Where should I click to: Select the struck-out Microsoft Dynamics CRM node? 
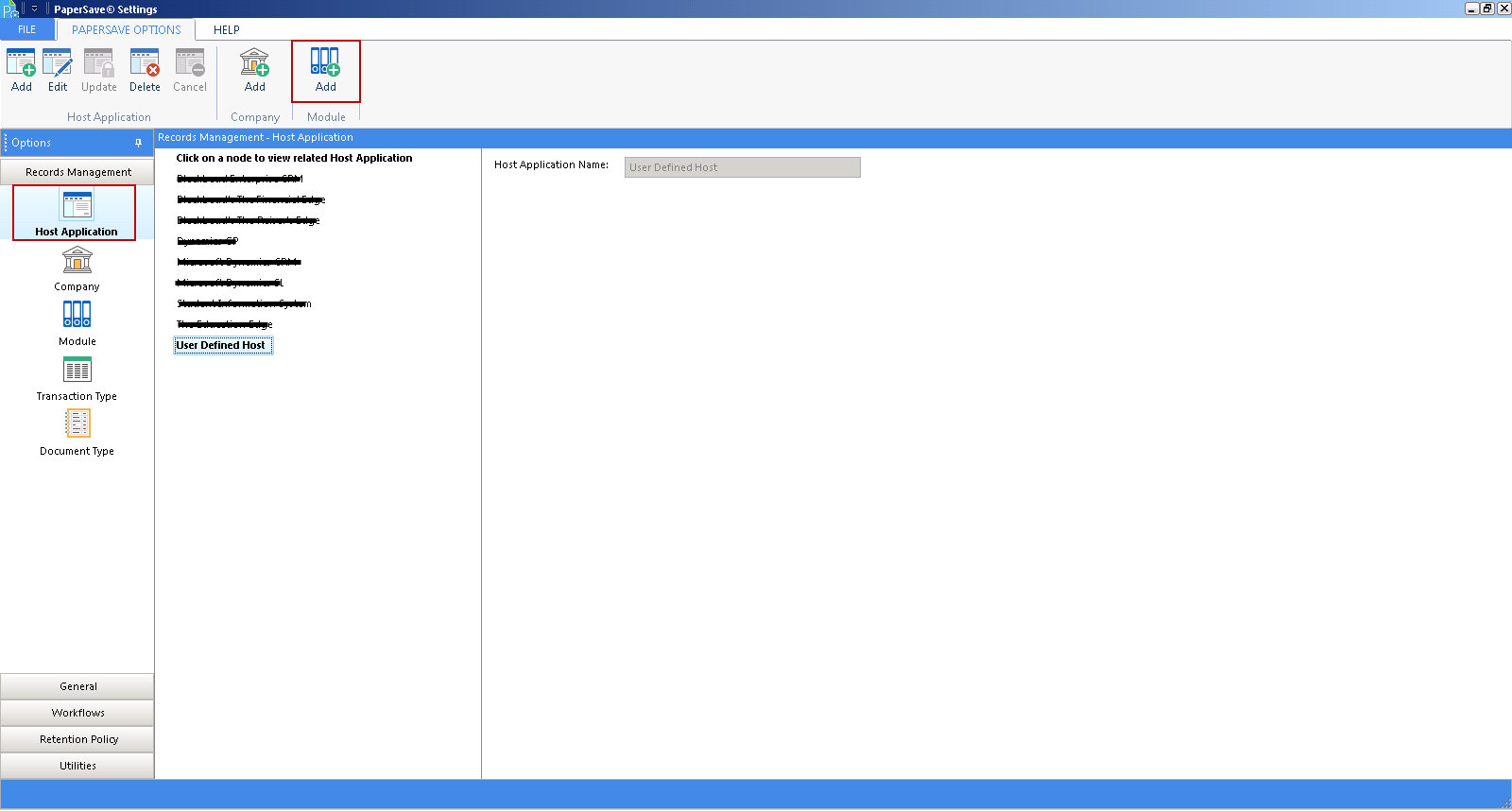[x=239, y=262]
